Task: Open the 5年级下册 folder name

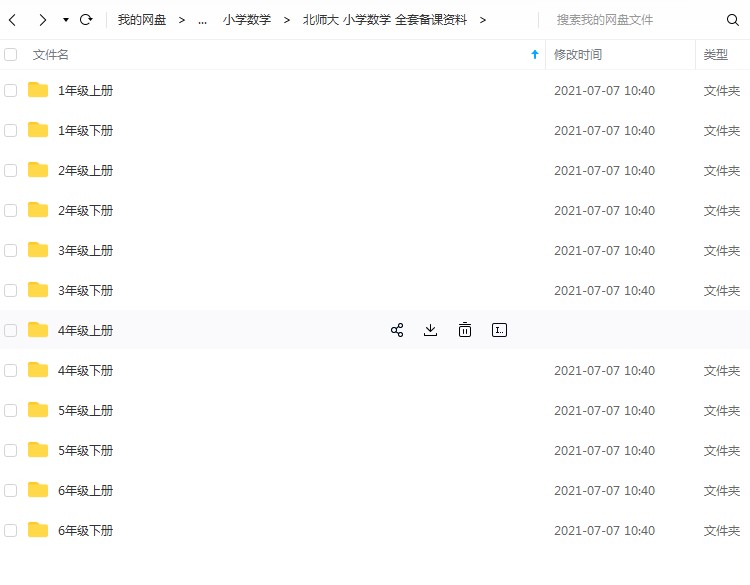Action: pos(86,450)
